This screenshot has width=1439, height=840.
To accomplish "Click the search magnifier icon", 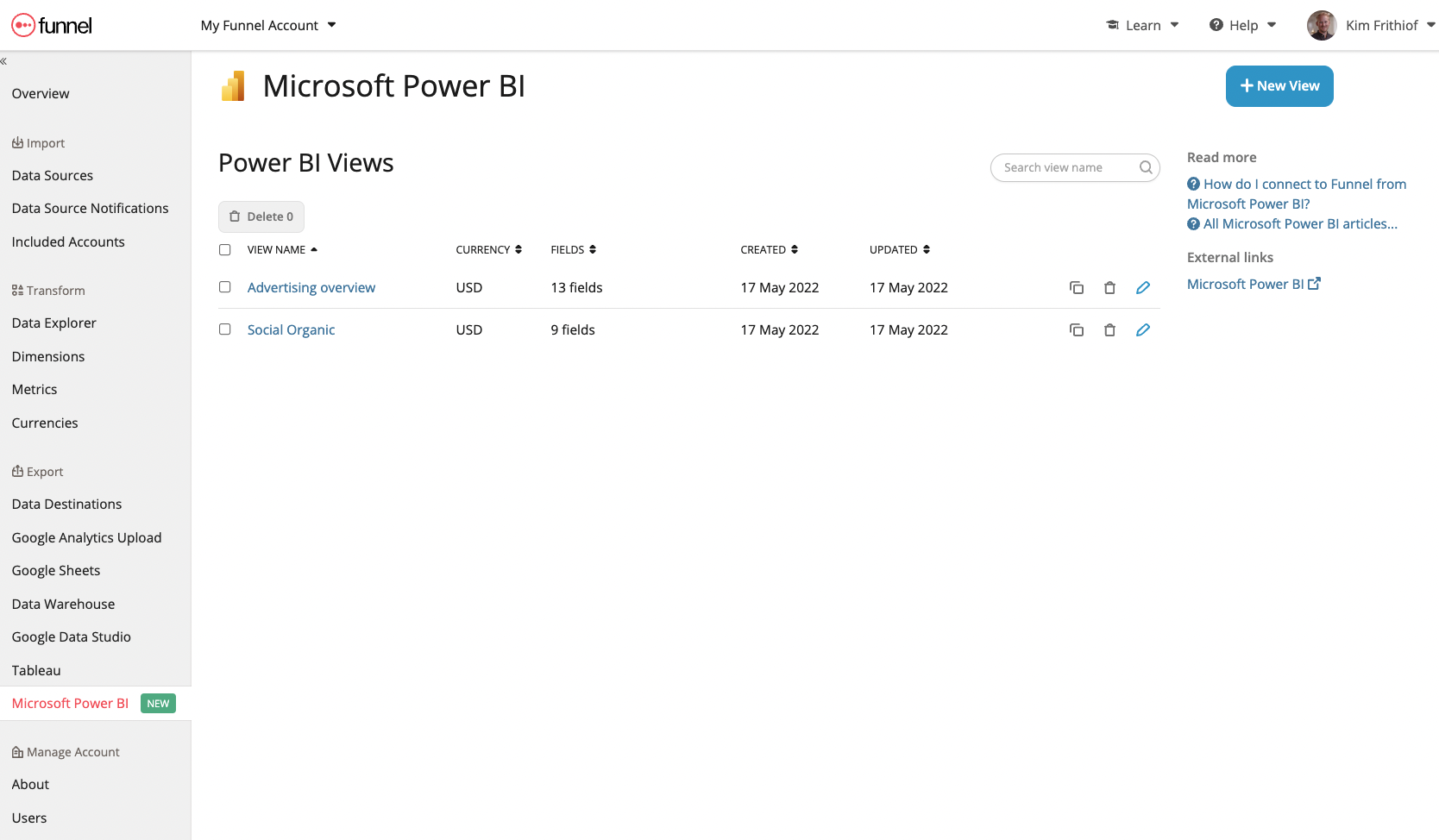I will (x=1146, y=167).
